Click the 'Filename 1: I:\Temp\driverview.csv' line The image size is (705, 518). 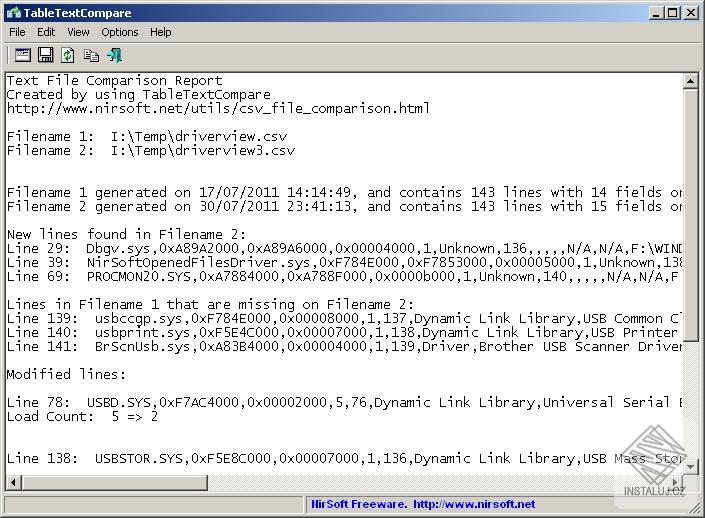pyautogui.click(x=147, y=136)
